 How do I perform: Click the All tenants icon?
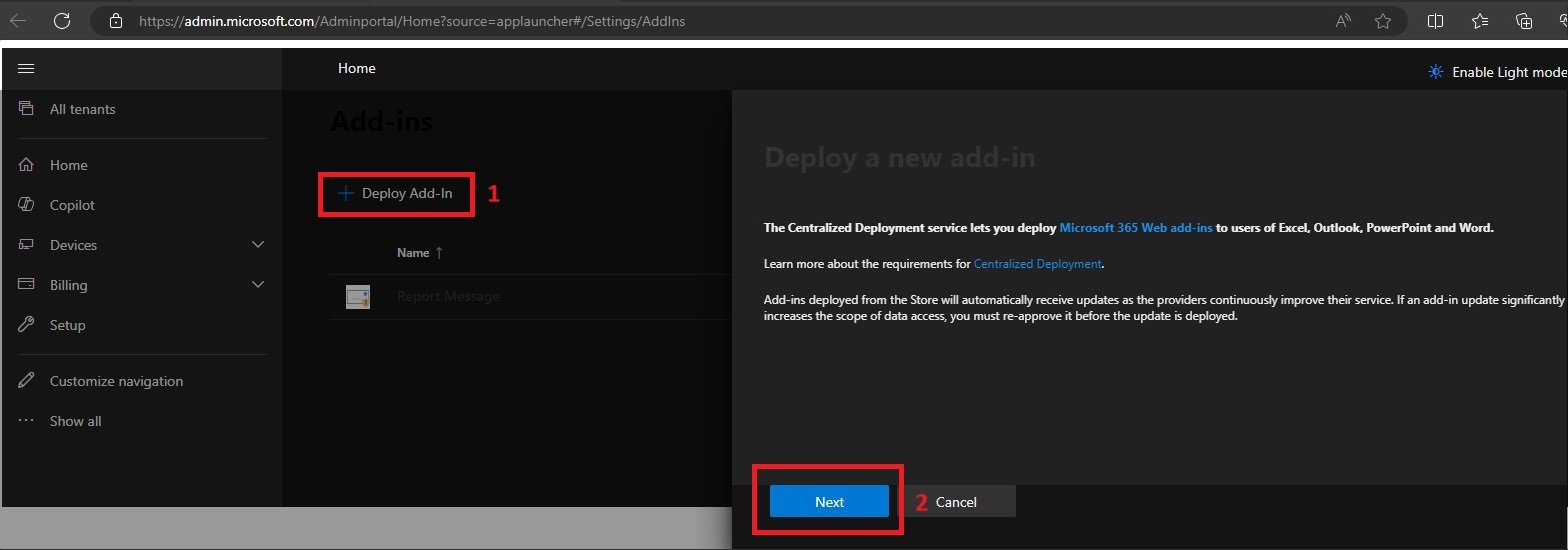[27, 108]
